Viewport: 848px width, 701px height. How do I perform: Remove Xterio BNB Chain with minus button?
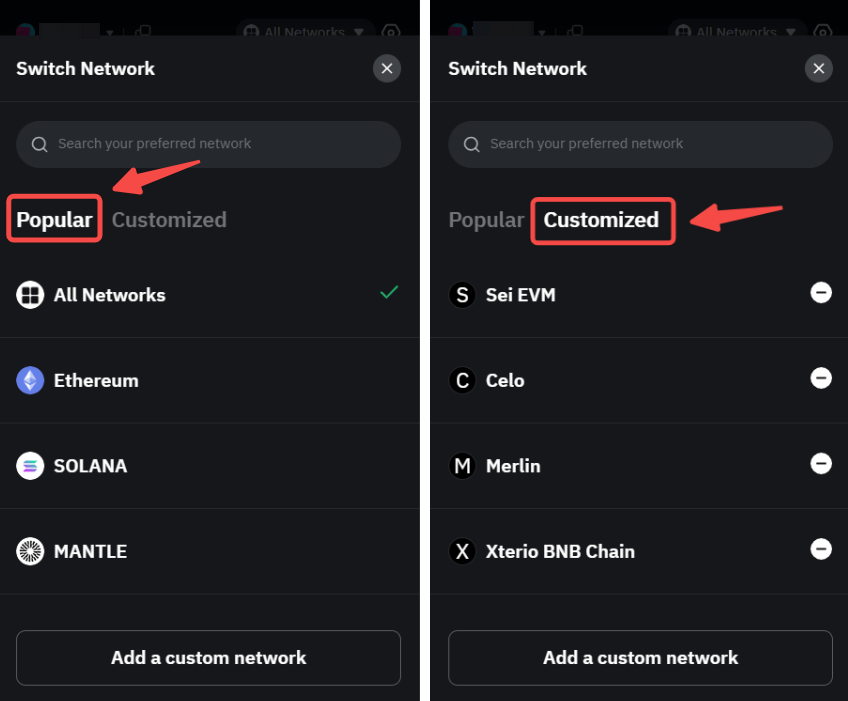click(820, 549)
